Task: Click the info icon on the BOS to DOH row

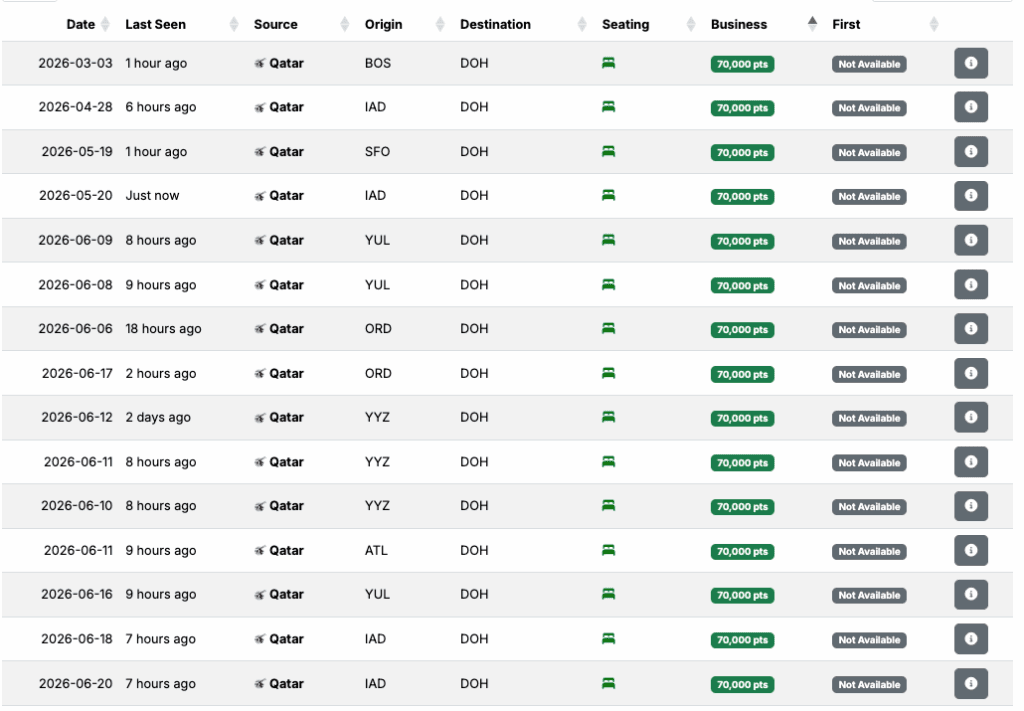Action: [x=971, y=63]
